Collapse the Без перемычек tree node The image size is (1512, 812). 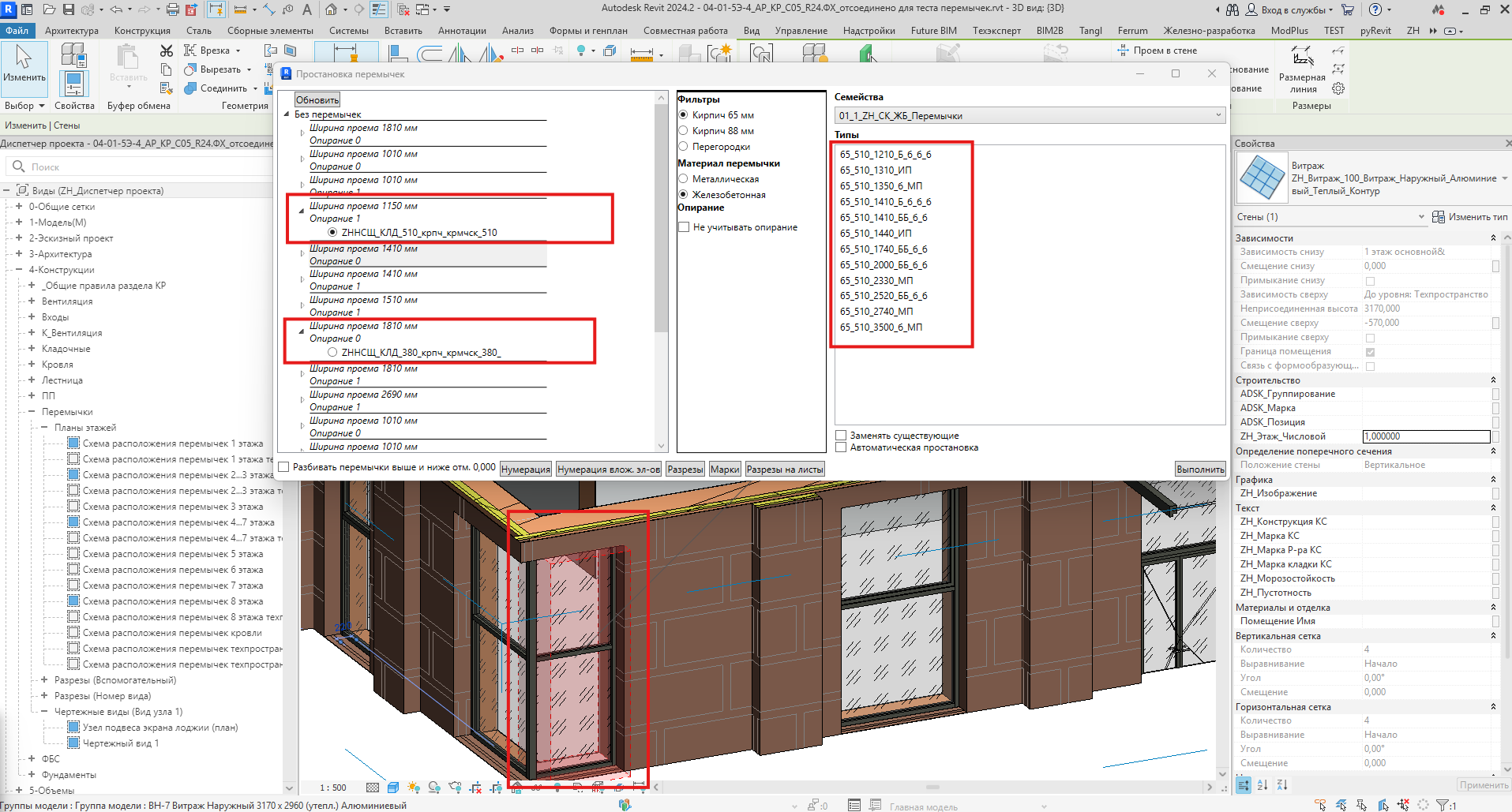(x=287, y=114)
